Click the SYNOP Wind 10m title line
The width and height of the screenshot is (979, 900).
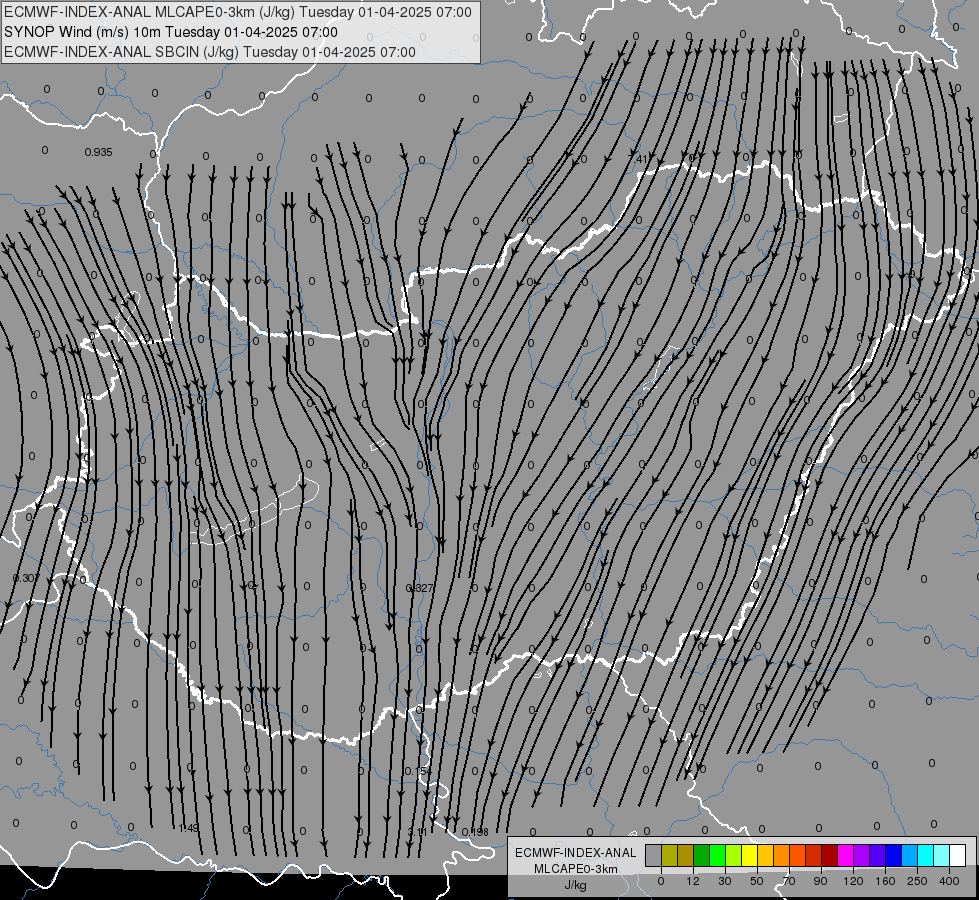(170, 32)
